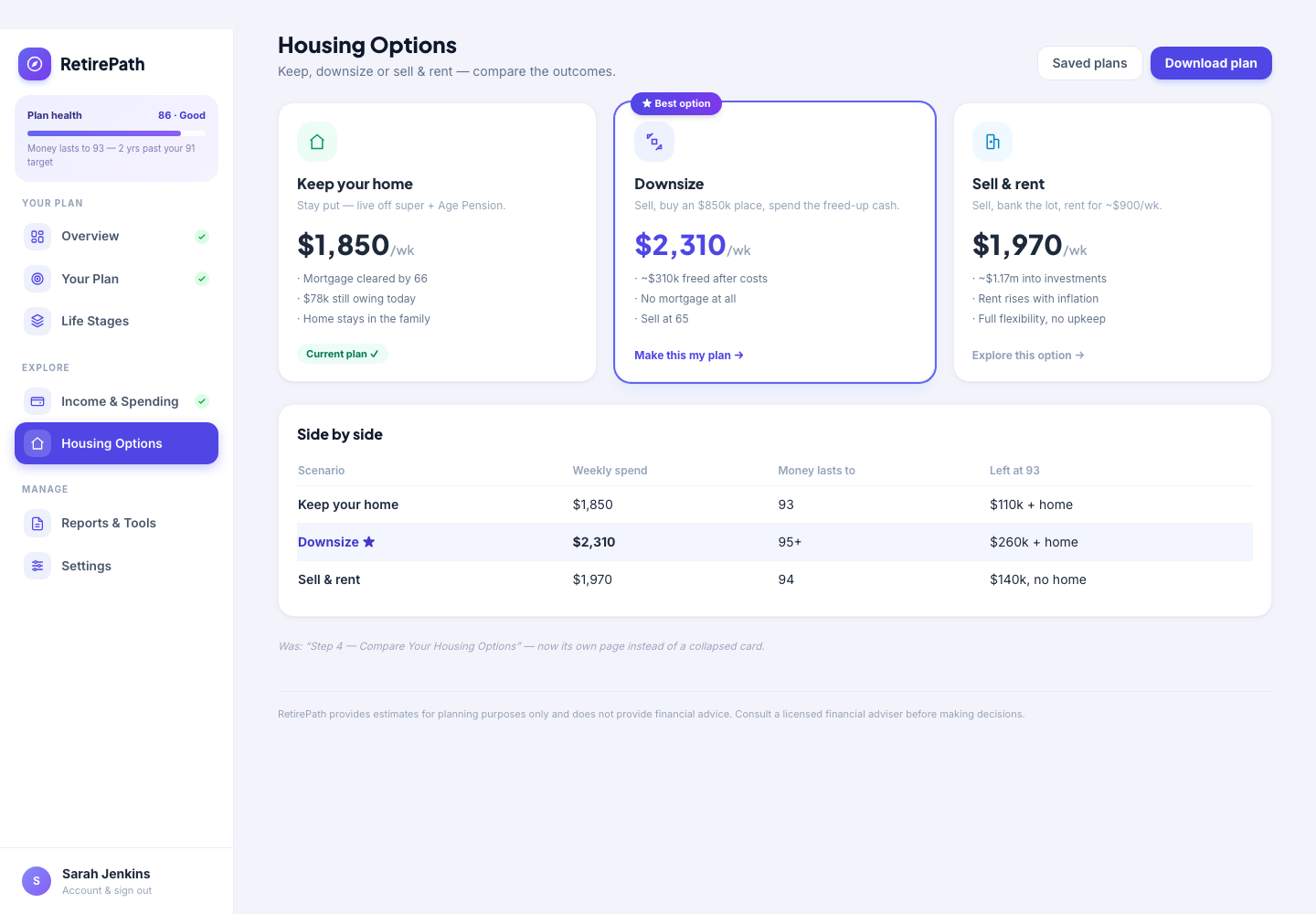
Task: Click Sarah Jenkins avatar circle
Action: click(x=37, y=881)
